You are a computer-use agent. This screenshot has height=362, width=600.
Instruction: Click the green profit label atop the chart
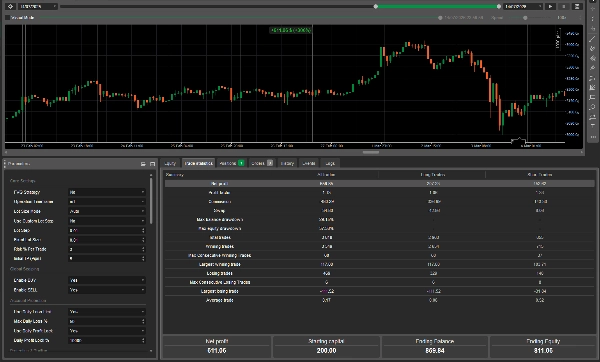pos(291,30)
